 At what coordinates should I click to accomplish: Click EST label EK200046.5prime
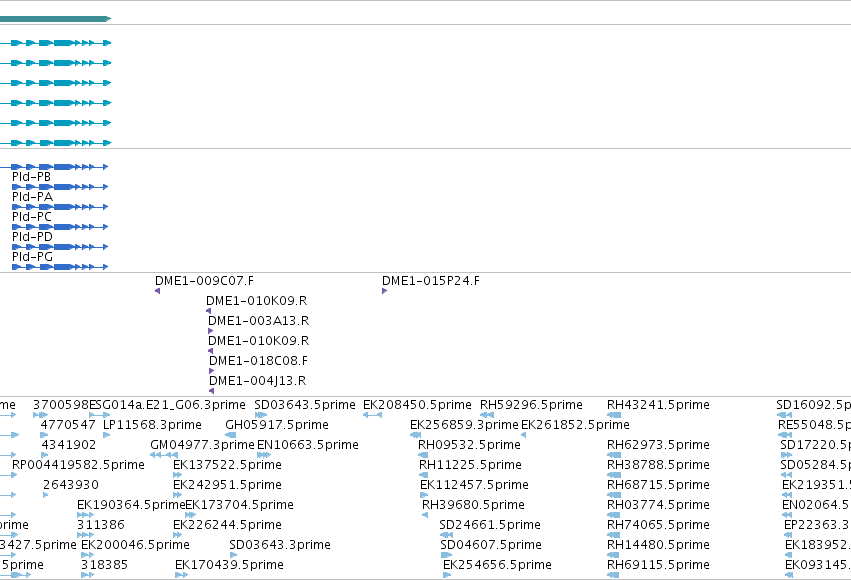136,545
